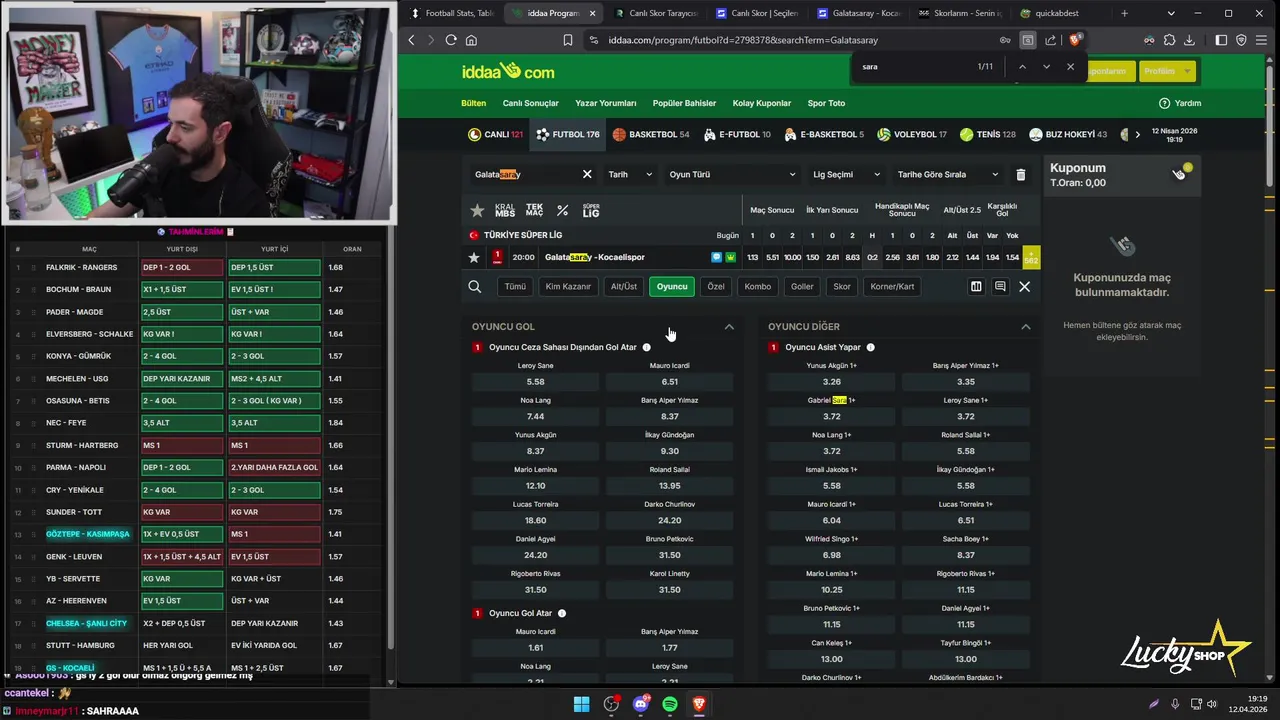Select the Kim Kazanır market tab
This screenshot has height=720, width=1280.
click(568, 287)
